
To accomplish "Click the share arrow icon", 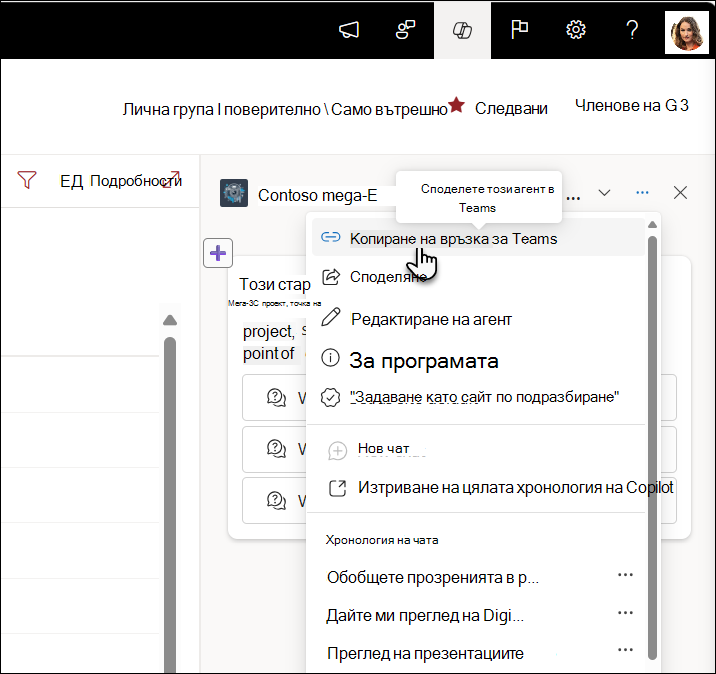I will [331, 276].
